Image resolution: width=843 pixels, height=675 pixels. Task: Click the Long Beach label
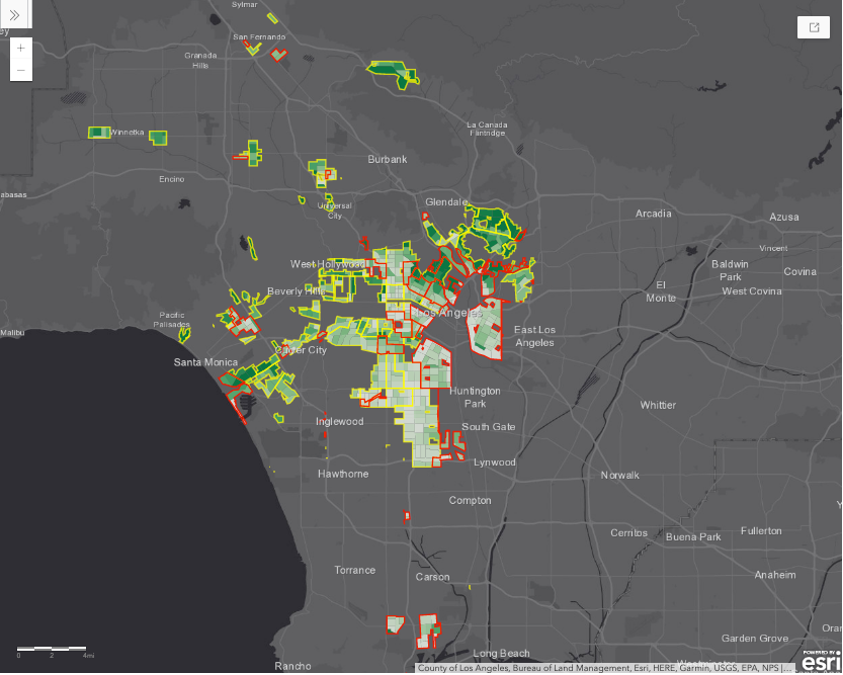click(x=499, y=653)
